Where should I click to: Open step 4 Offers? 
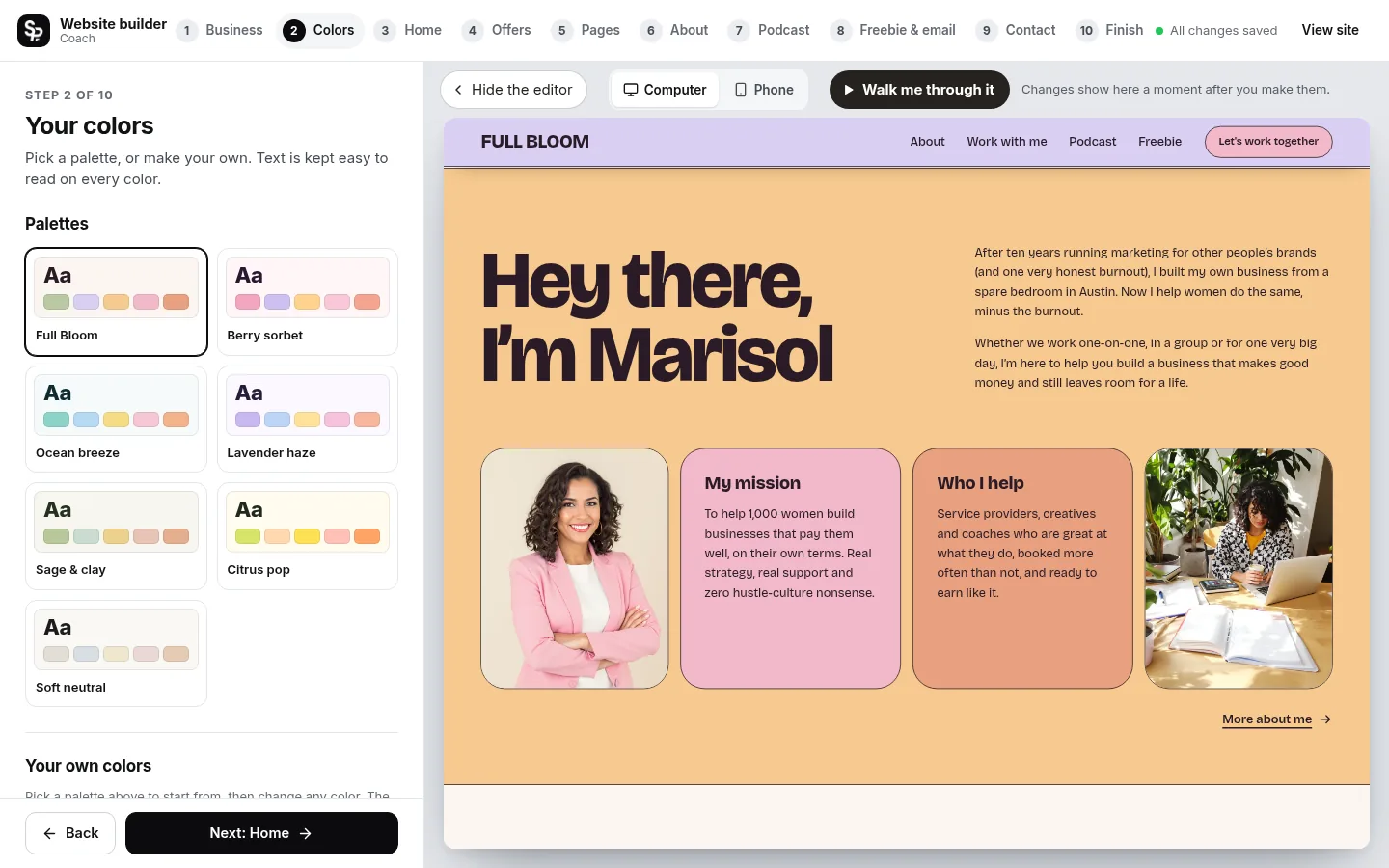[x=497, y=30]
